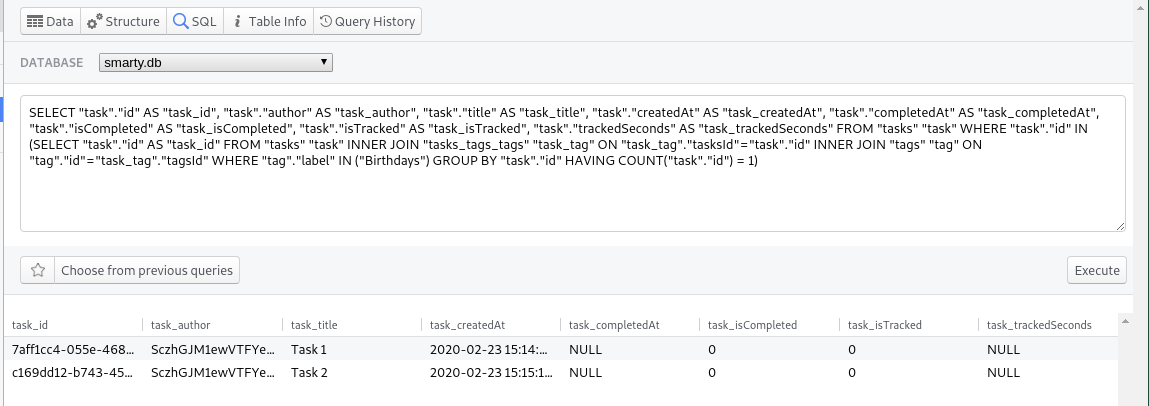Switch to the Structure tab
Image resolution: width=1149 pixels, height=406 pixels.
pos(123,21)
